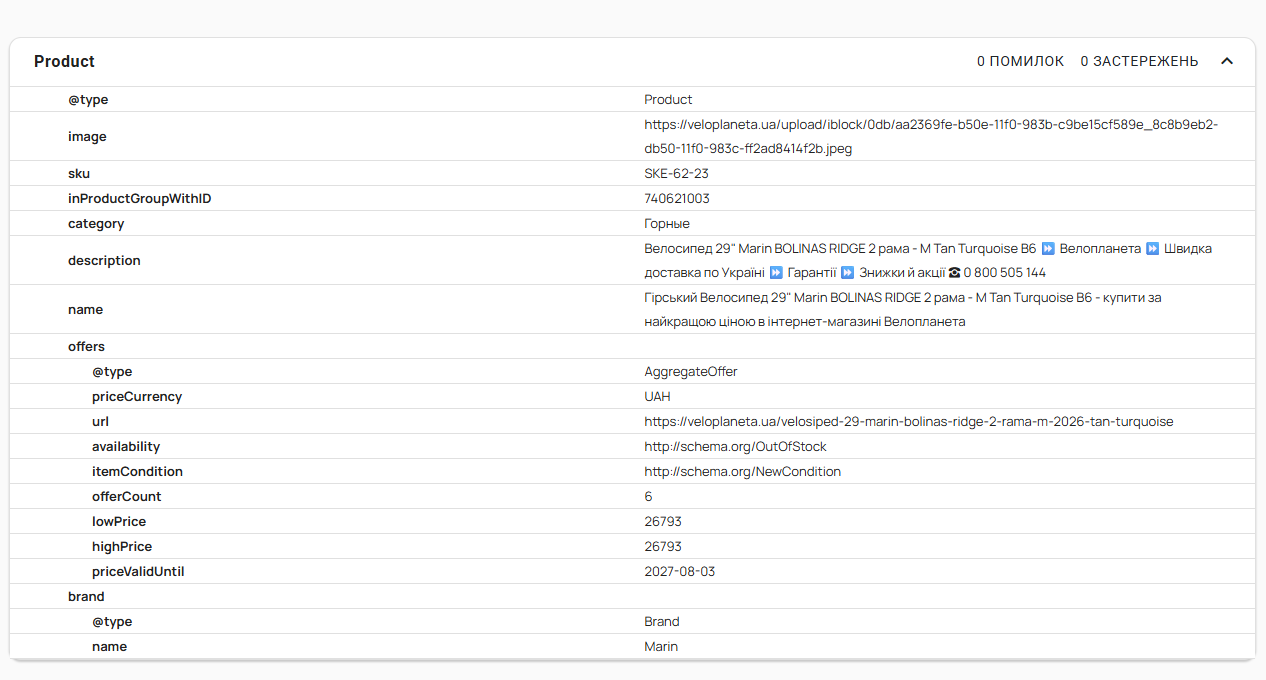Click the veloplaneta image URL value
Screen dimensions: 1266x680
tap(931, 136)
